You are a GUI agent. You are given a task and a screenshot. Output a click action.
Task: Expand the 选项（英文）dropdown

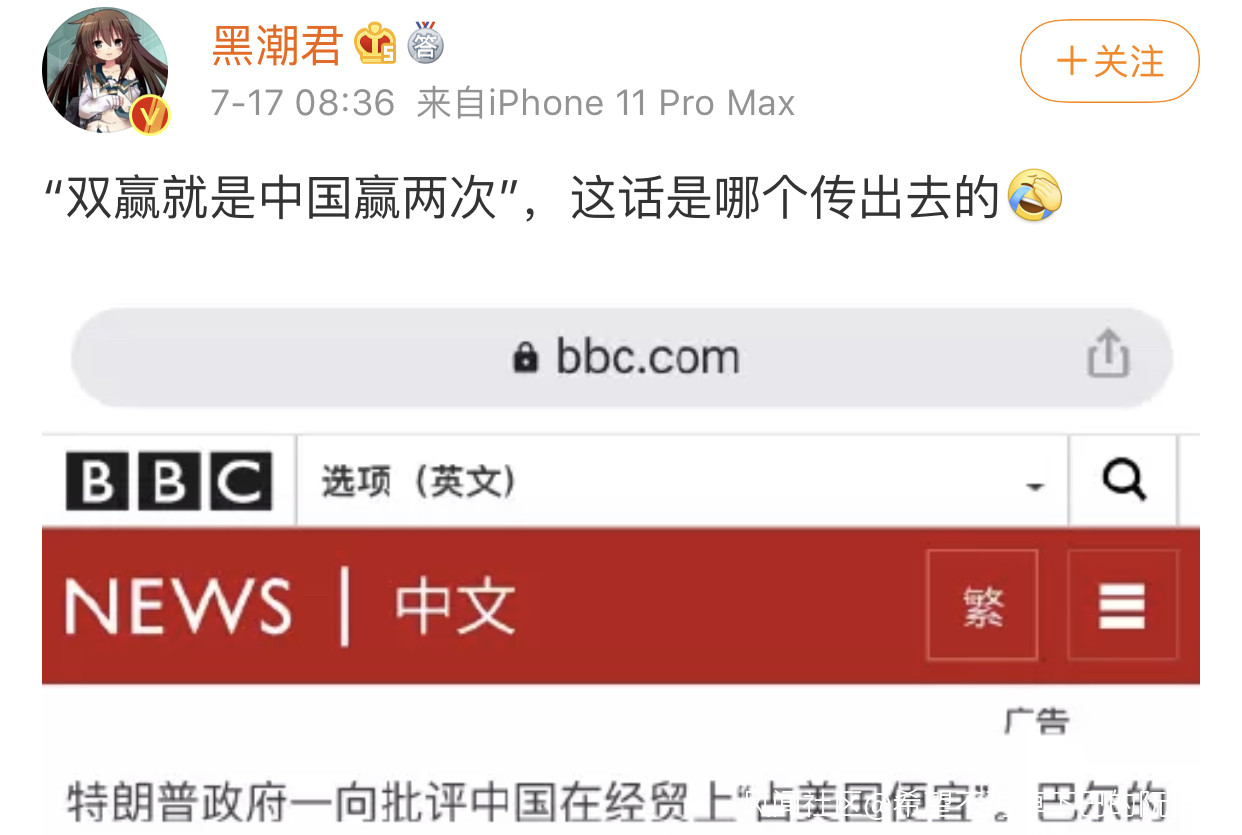pyautogui.click(x=682, y=482)
